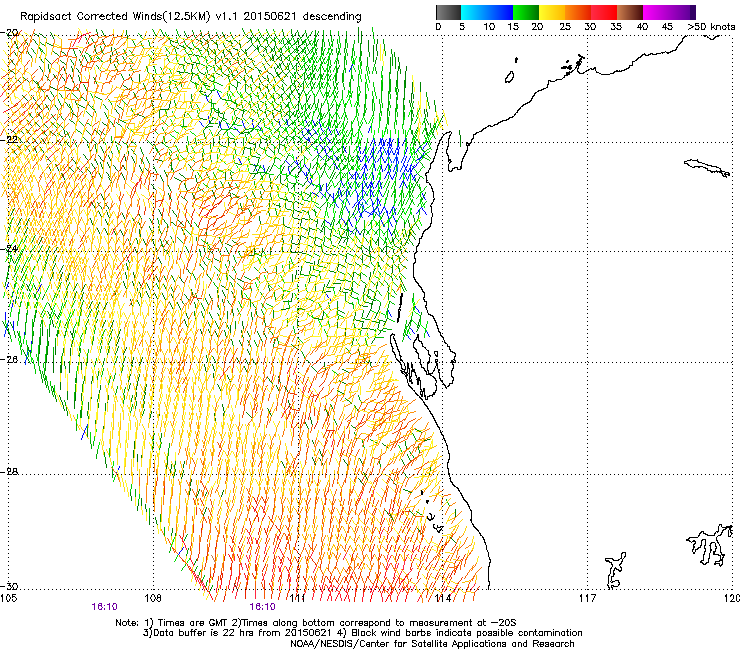This screenshot has height=650, width=740.
Task: Click the irregular inlet outline at the bottom right
Action: point(709,544)
